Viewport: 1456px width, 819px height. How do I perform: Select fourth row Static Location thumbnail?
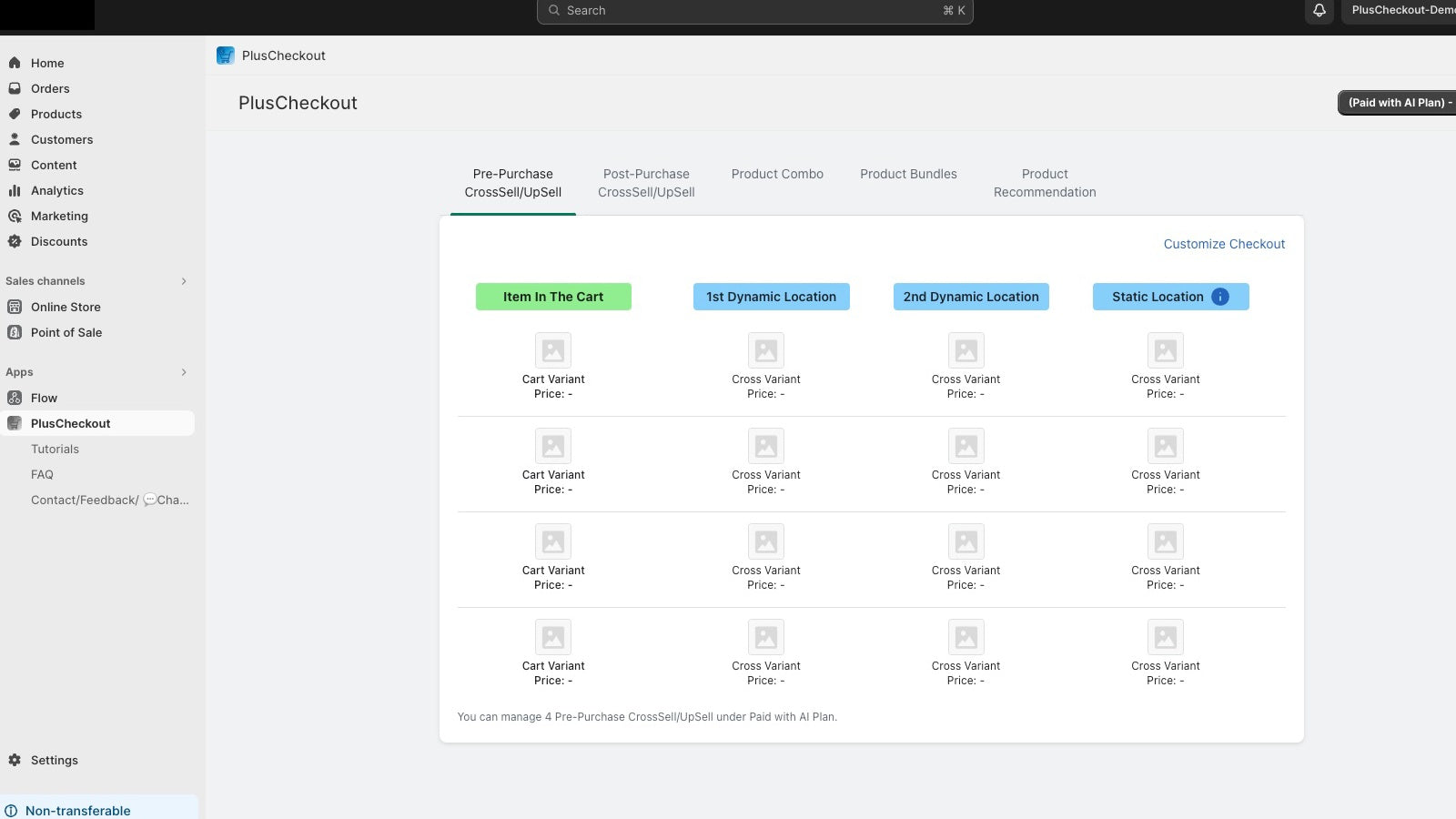click(x=1166, y=637)
